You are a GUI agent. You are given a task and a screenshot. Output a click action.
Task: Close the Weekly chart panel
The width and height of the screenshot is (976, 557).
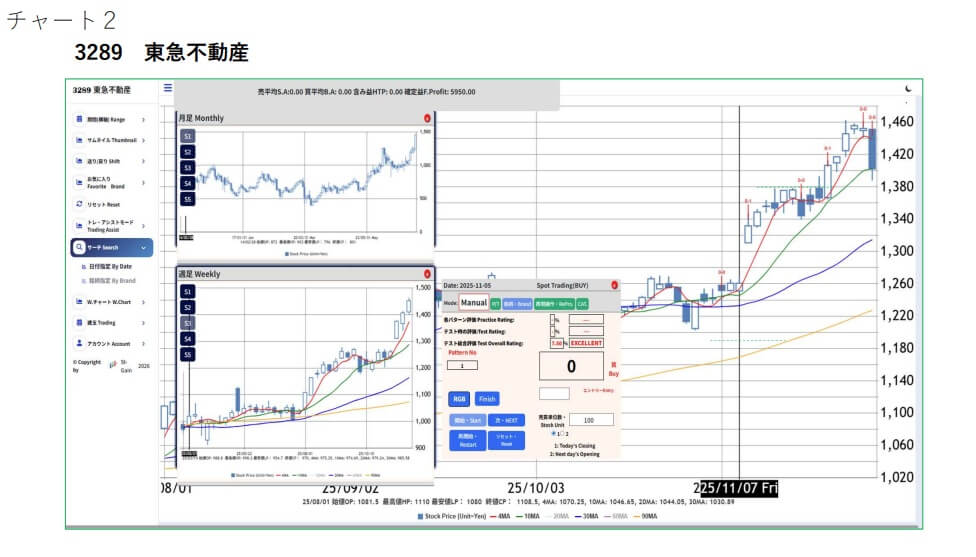point(427,273)
